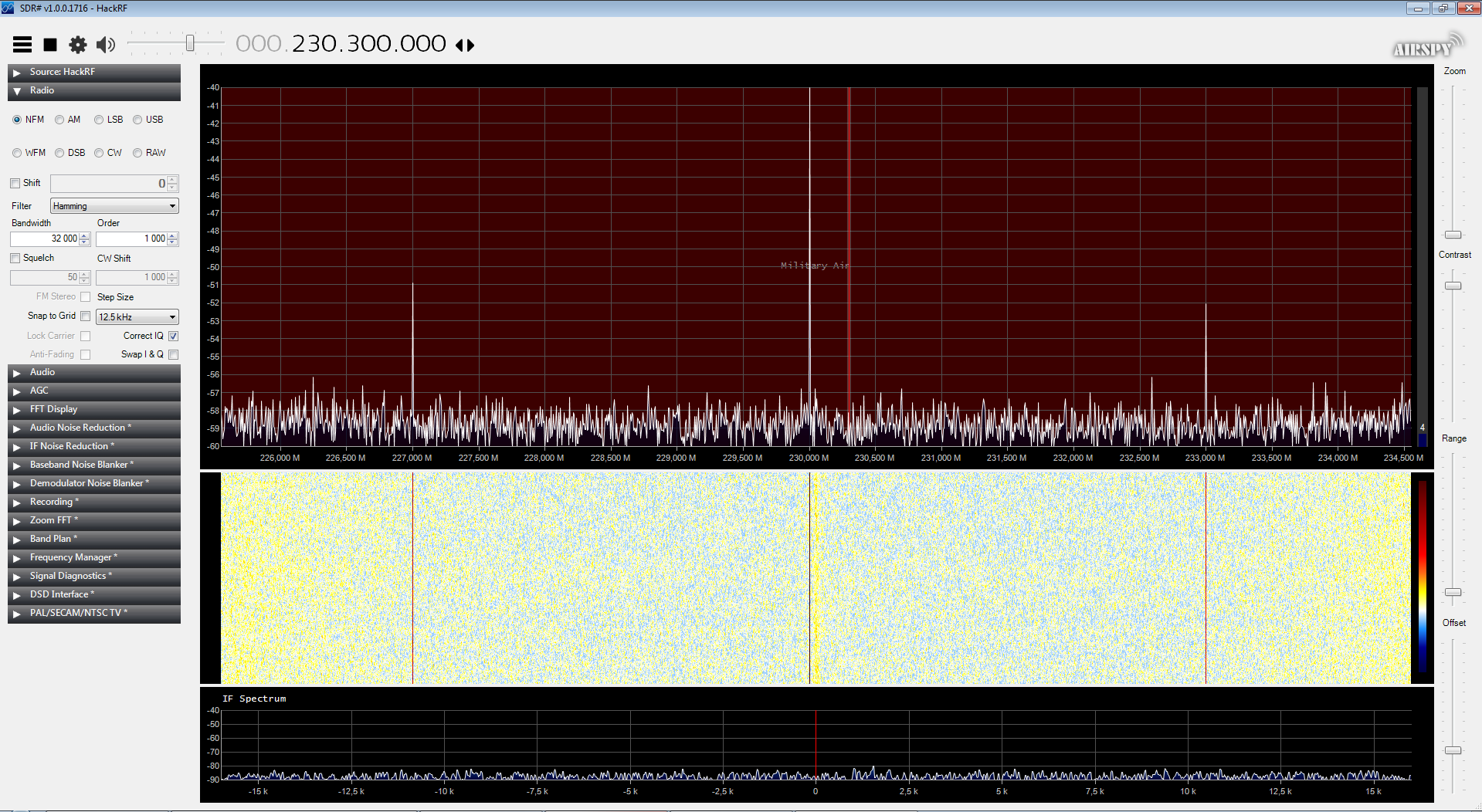Image resolution: width=1482 pixels, height=812 pixels.
Task: Collapse the Radio panel arrow
Action: tap(17, 91)
